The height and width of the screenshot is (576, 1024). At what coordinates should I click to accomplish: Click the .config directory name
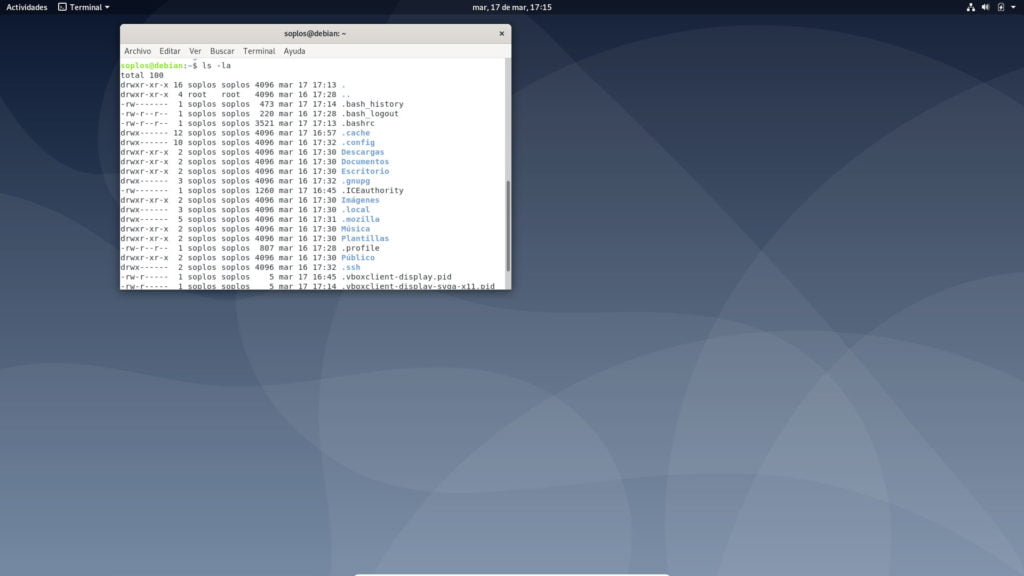coord(358,142)
